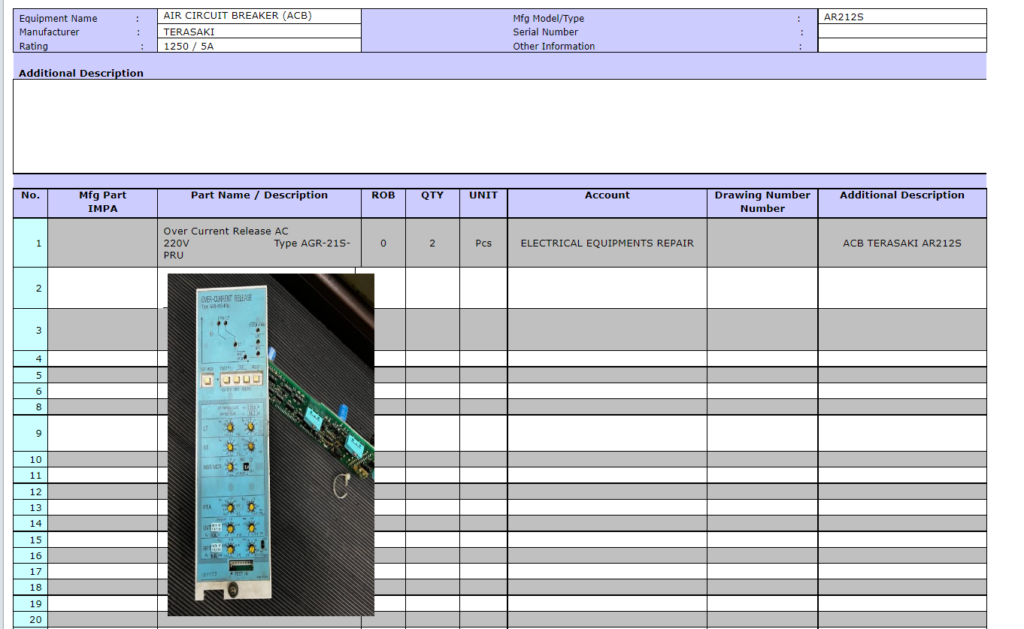Select the Part Name / Description column header

click(259, 196)
